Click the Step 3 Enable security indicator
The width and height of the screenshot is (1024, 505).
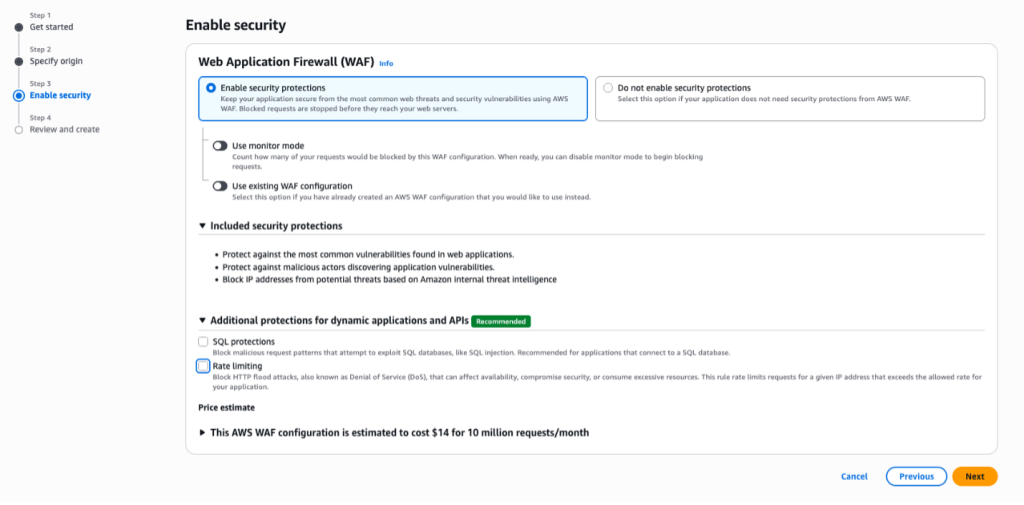click(18, 95)
